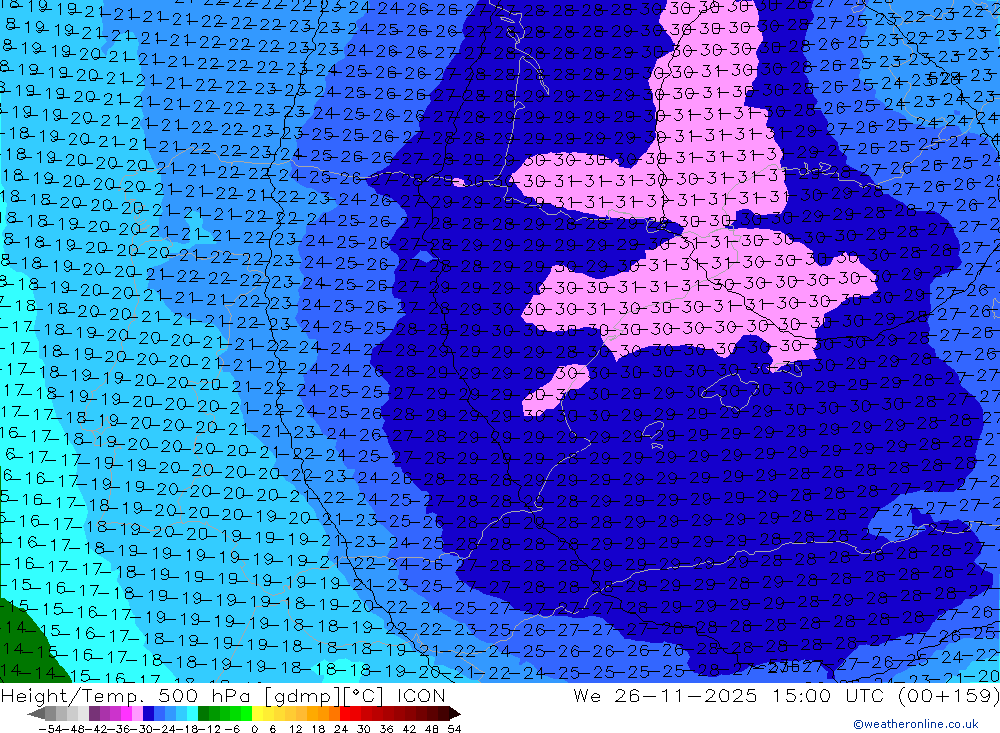Click the '-54' legend scale label
The image size is (1000, 733).
[50, 729]
